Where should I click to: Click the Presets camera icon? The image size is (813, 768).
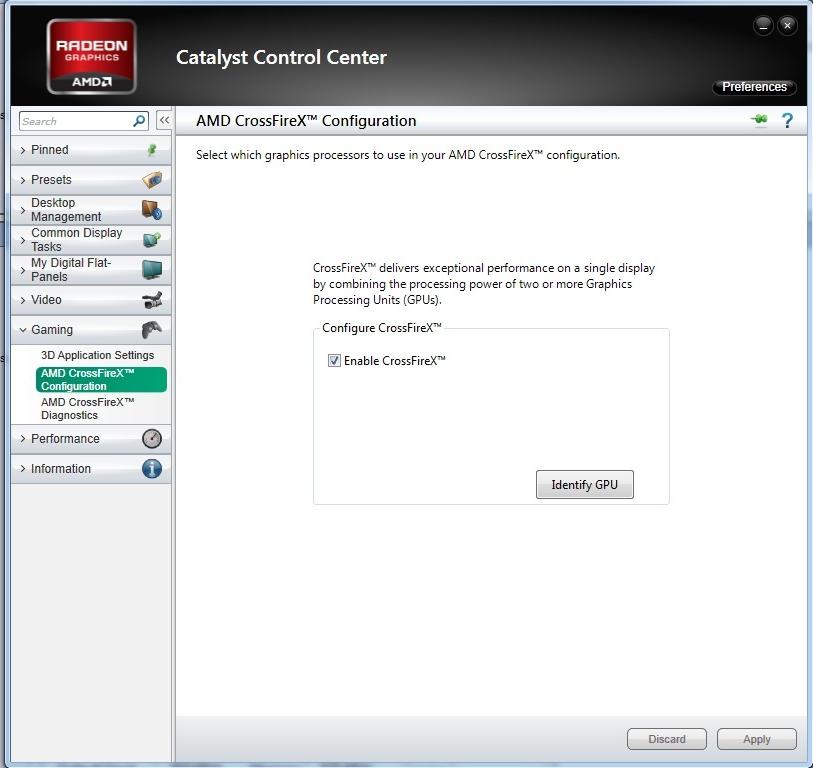[152, 179]
